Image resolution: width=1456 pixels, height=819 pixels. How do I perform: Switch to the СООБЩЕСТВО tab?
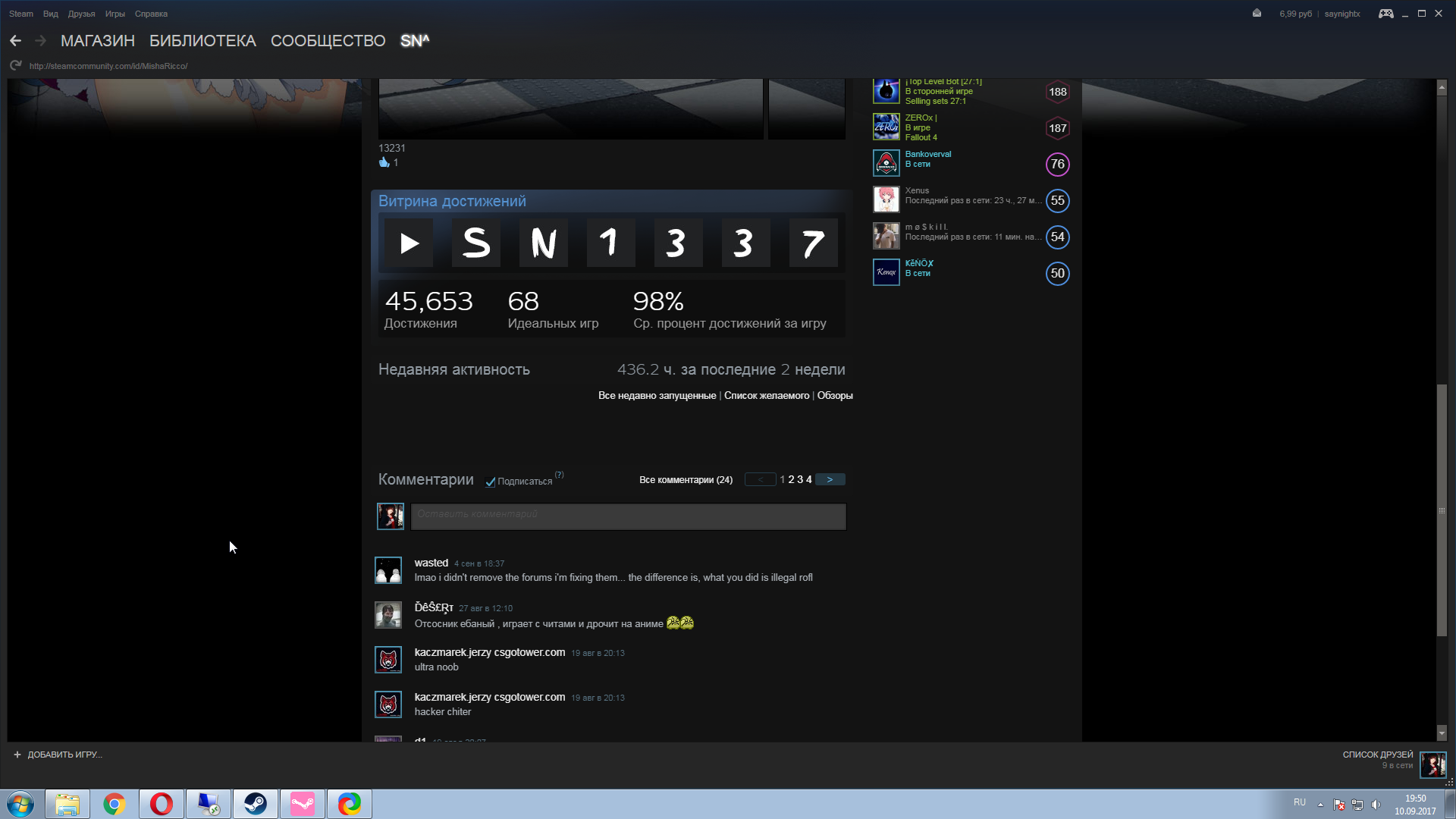328,41
